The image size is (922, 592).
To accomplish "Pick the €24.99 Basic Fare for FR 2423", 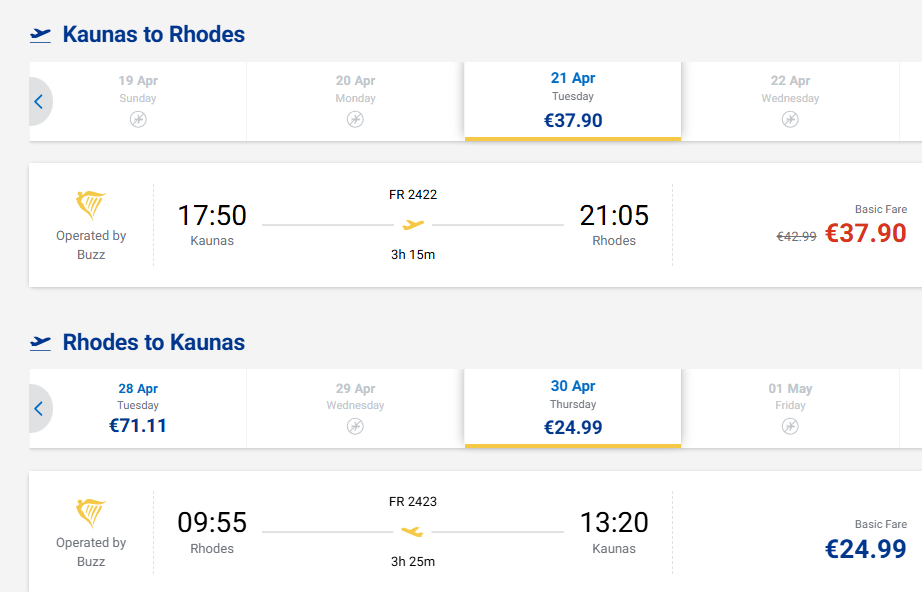I will 865,549.
